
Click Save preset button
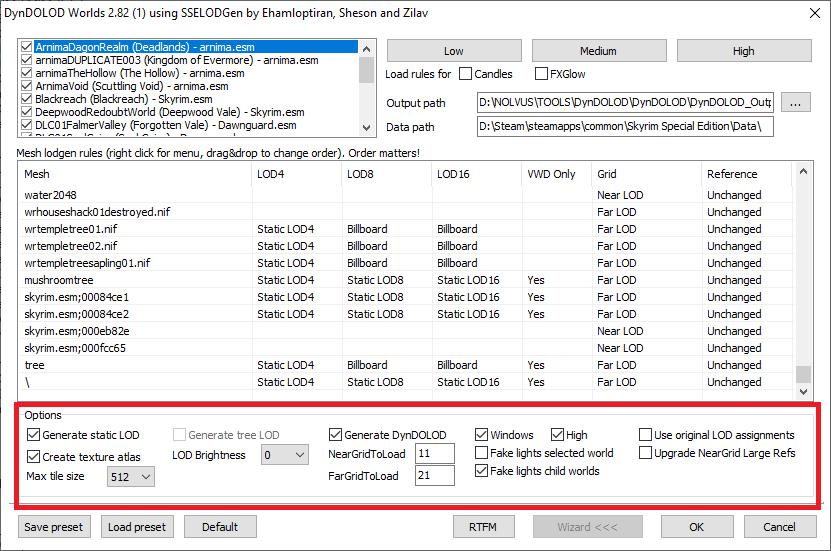[54, 527]
